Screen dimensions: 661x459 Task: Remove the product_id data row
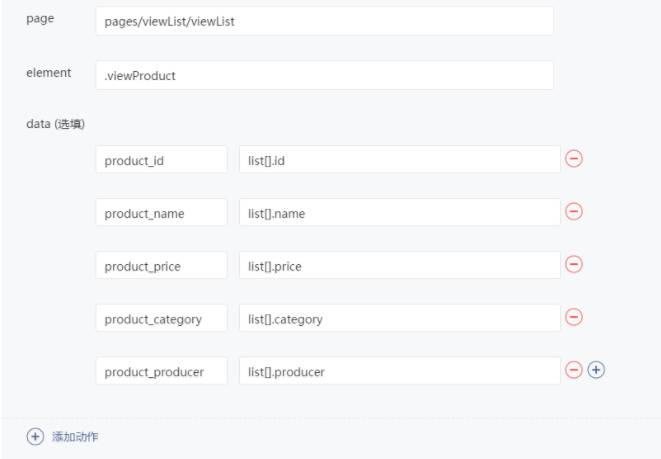(574, 159)
